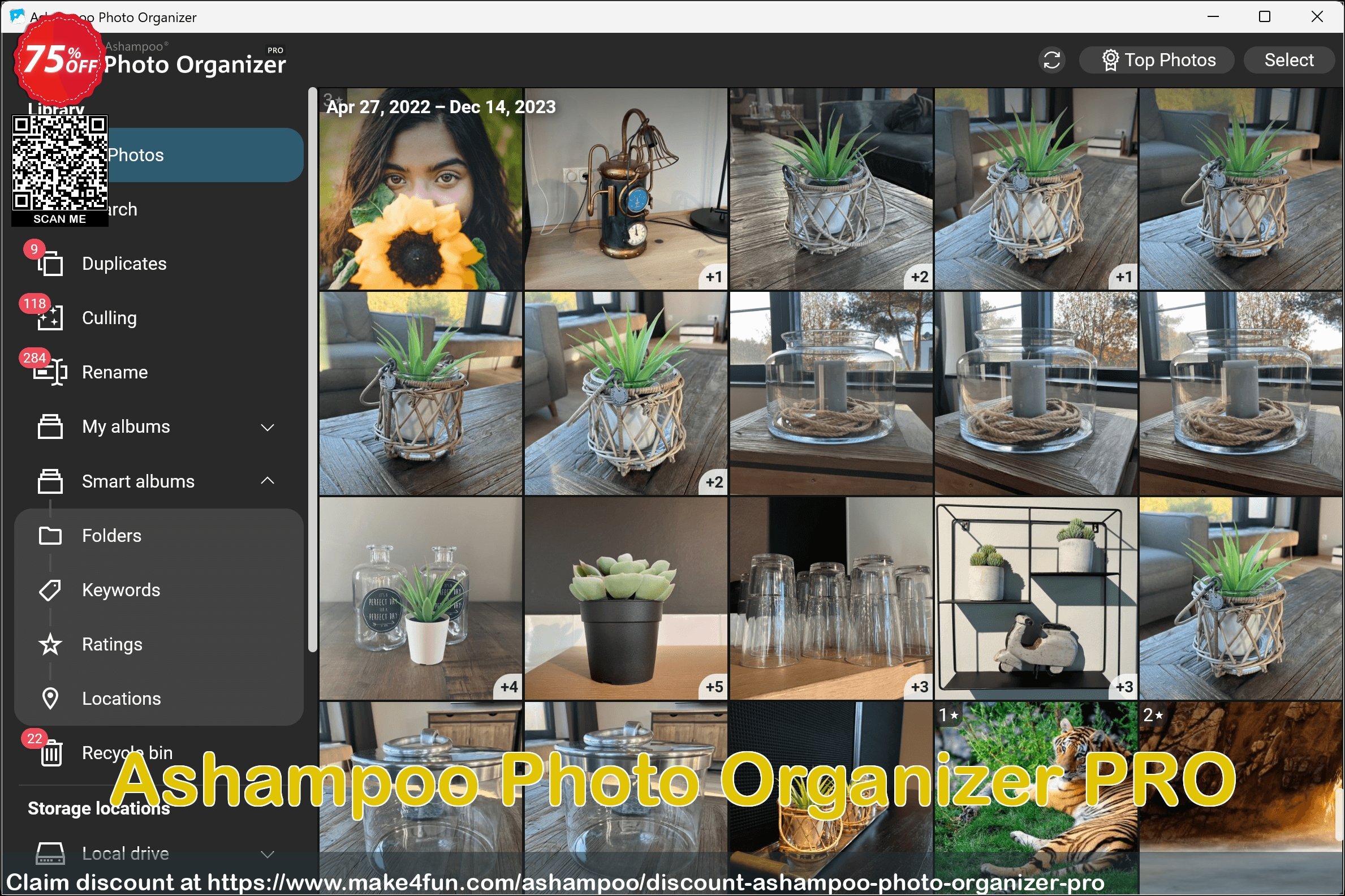Open the glass bottles with plant photo
Viewport: 1345px width, 896px height.
coord(421,598)
